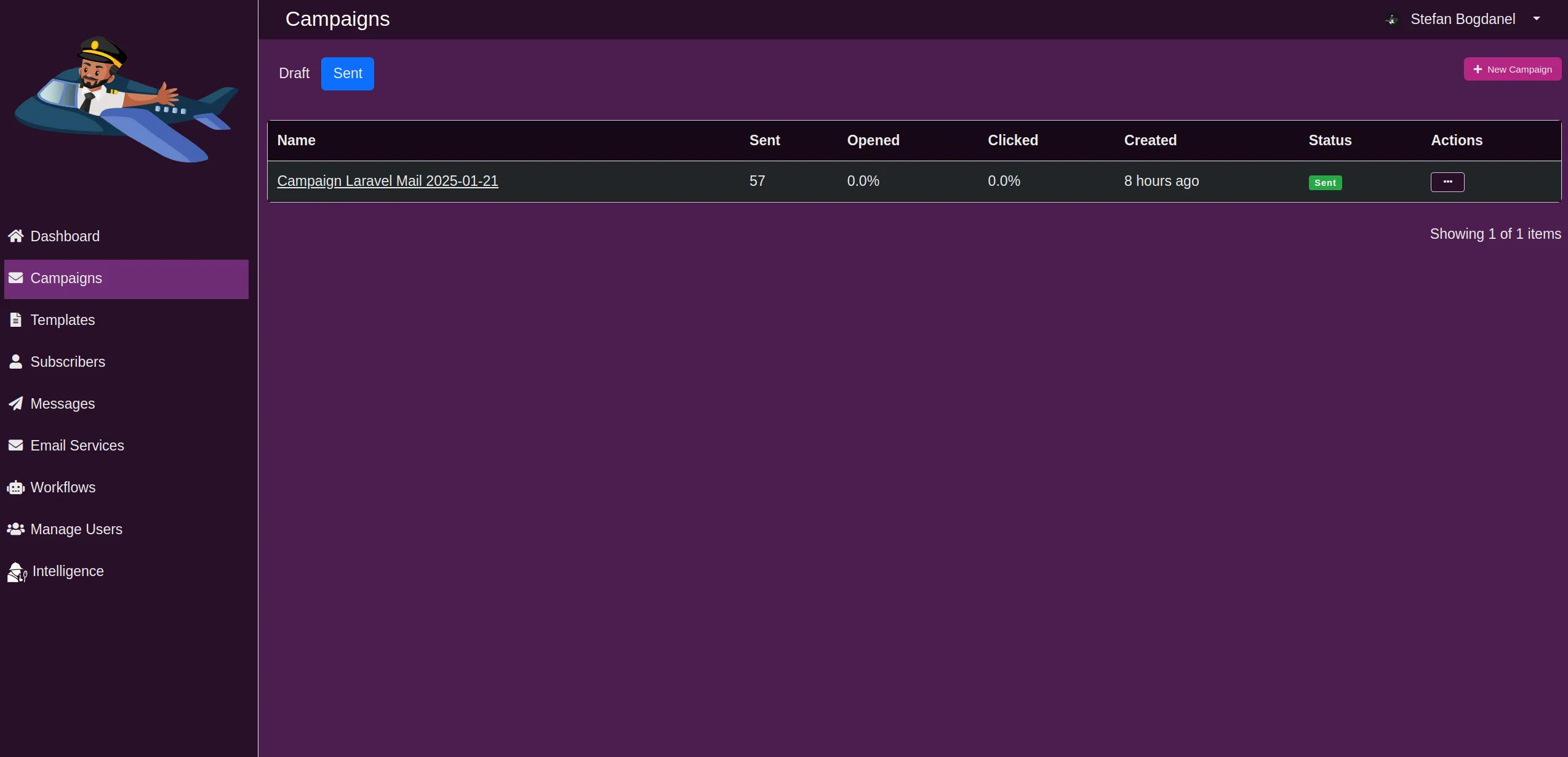
Task: Click the Templates document icon
Action: [16, 320]
